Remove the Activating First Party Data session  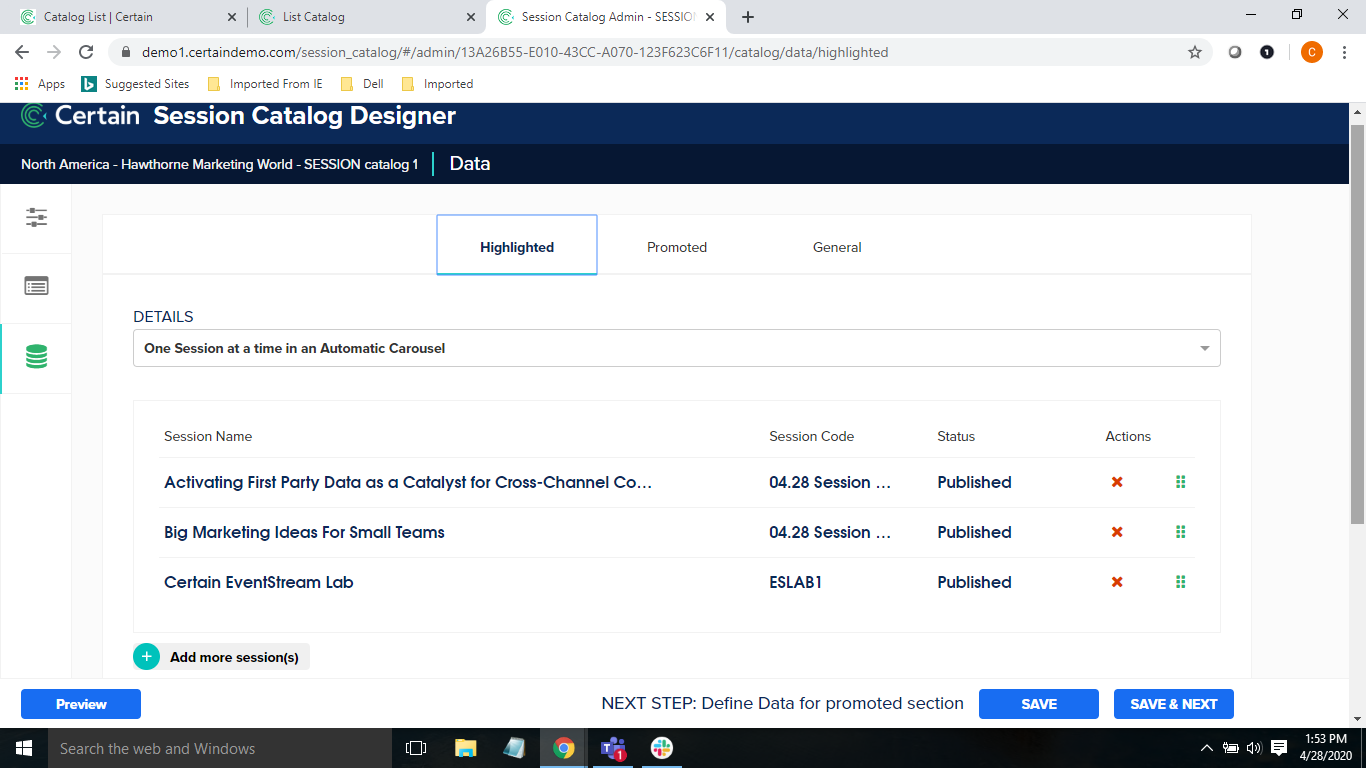click(1117, 482)
